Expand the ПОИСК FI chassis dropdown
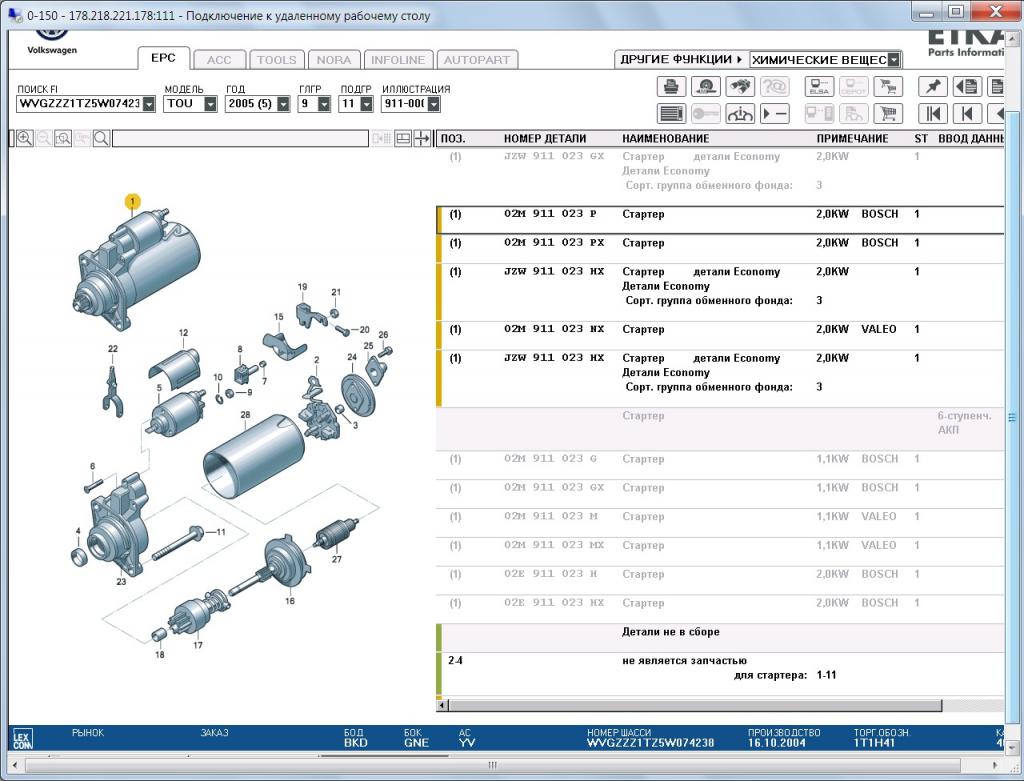Image resolution: width=1024 pixels, height=781 pixels. (150, 104)
